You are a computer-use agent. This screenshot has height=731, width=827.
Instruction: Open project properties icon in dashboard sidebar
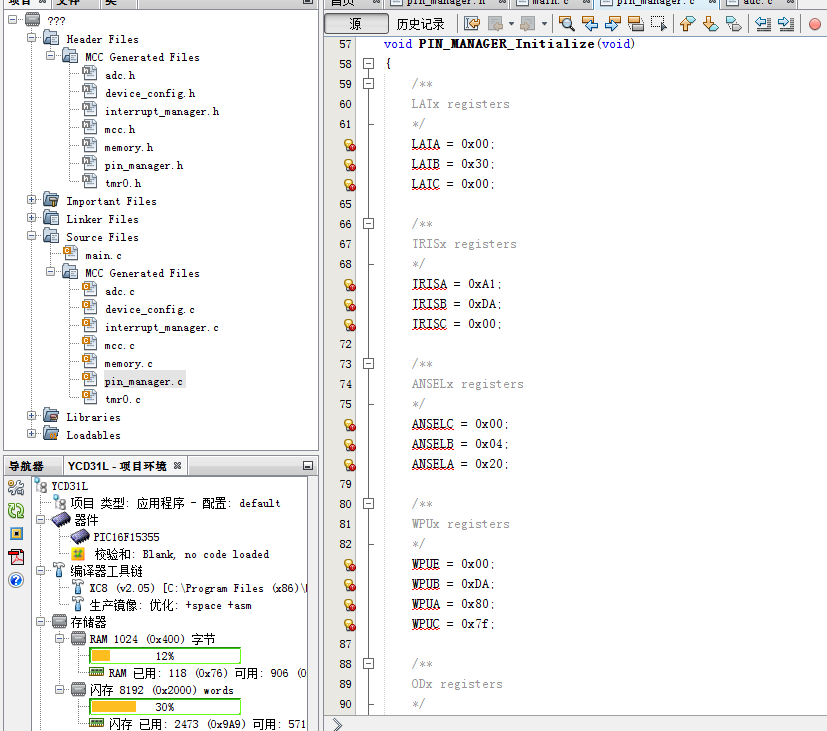(16, 487)
